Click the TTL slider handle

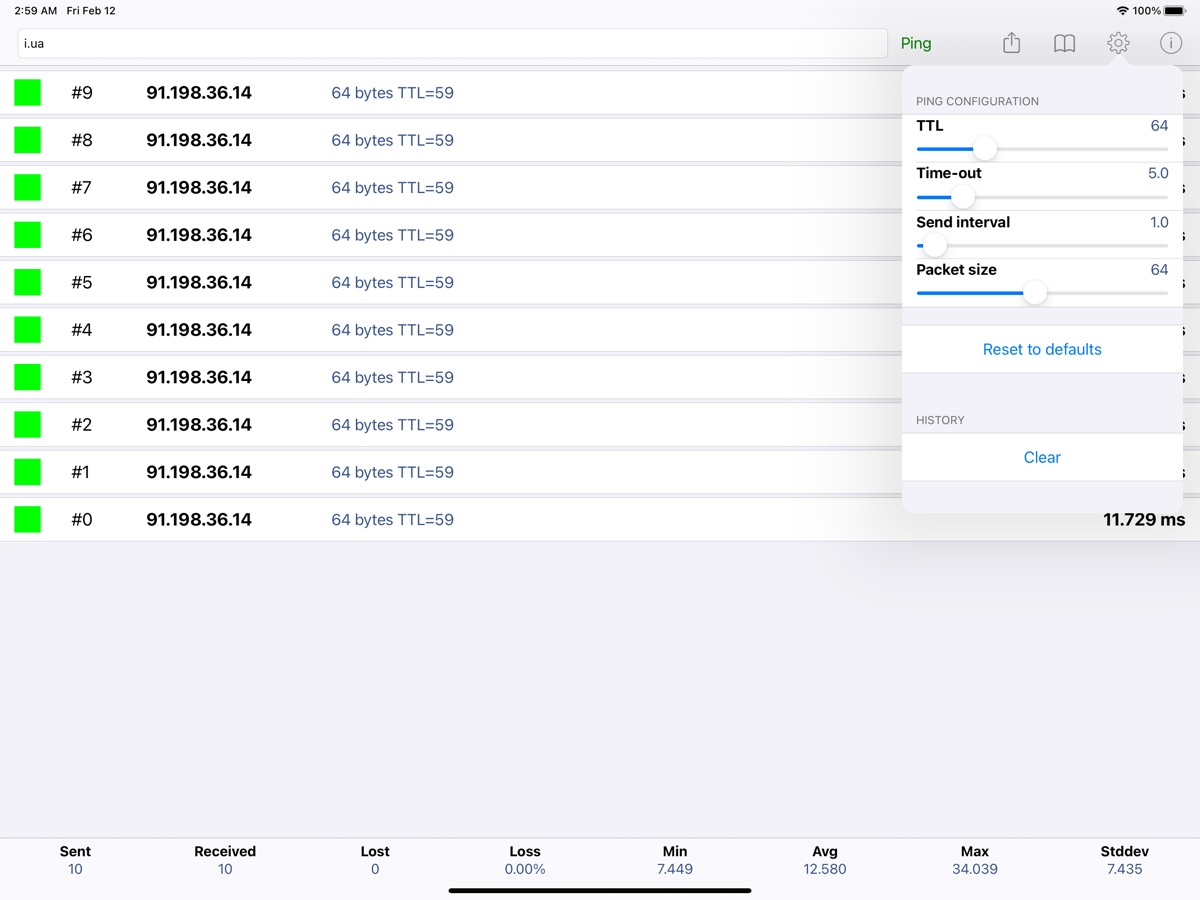(985, 149)
